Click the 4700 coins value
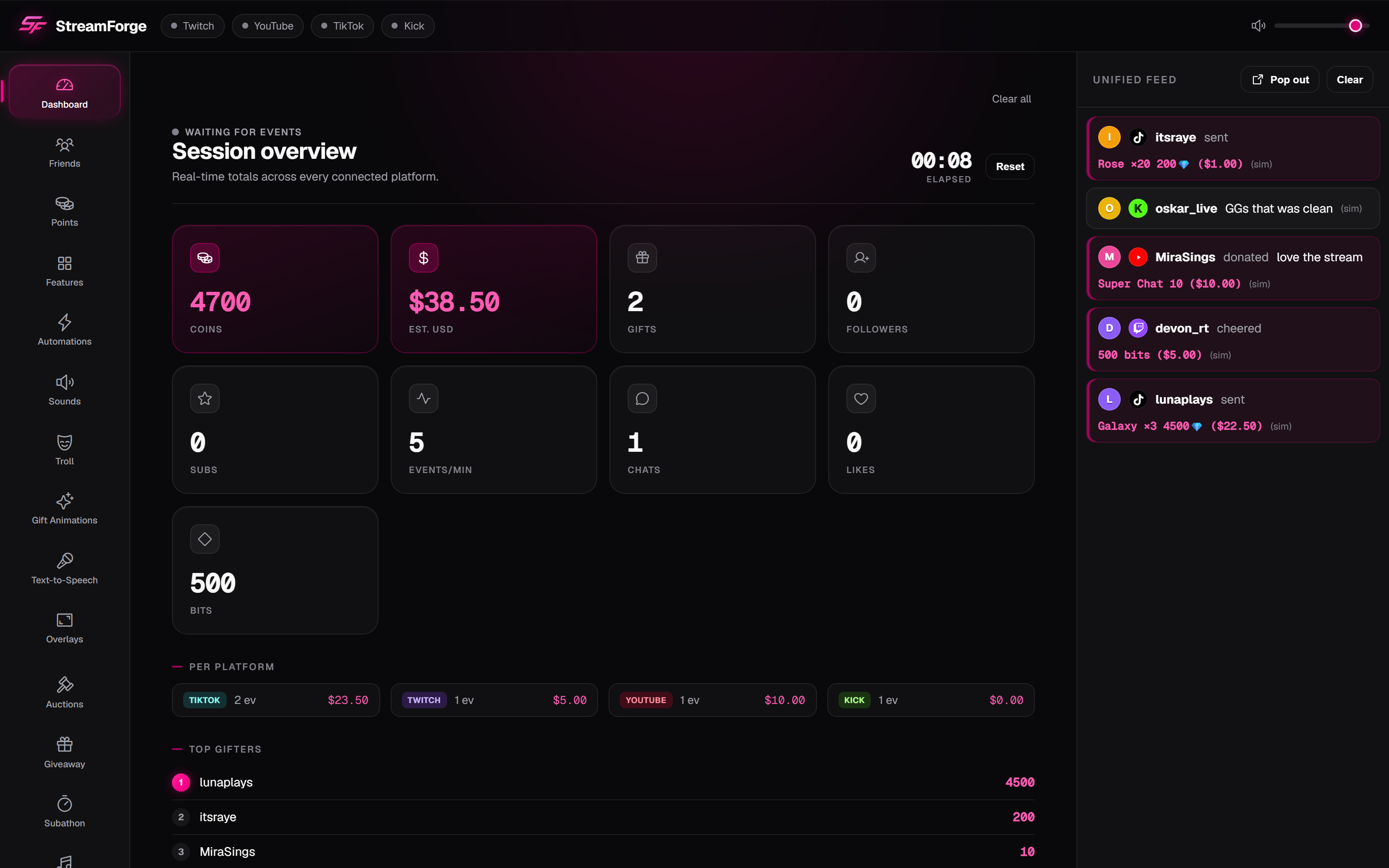The width and height of the screenshot is (1389, 868). pyautogui.click(x=221, y=302)
